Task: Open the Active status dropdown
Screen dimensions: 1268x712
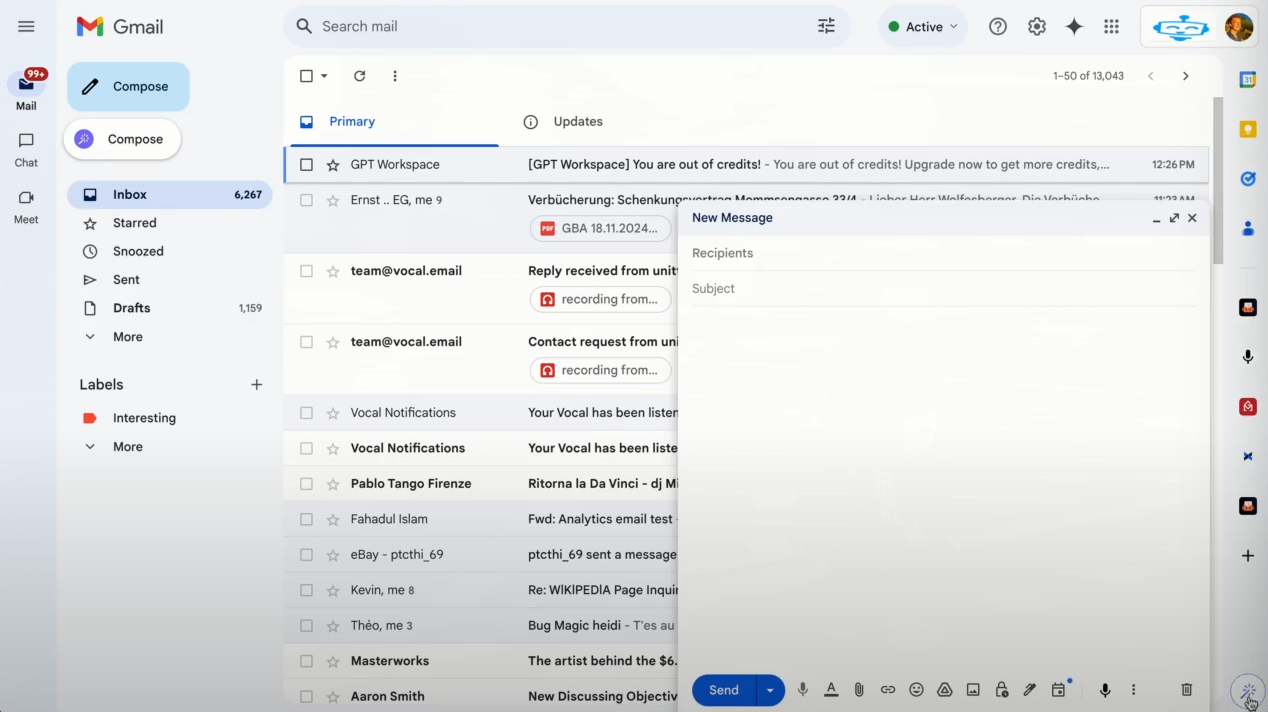Action: (x=922, y=27)
